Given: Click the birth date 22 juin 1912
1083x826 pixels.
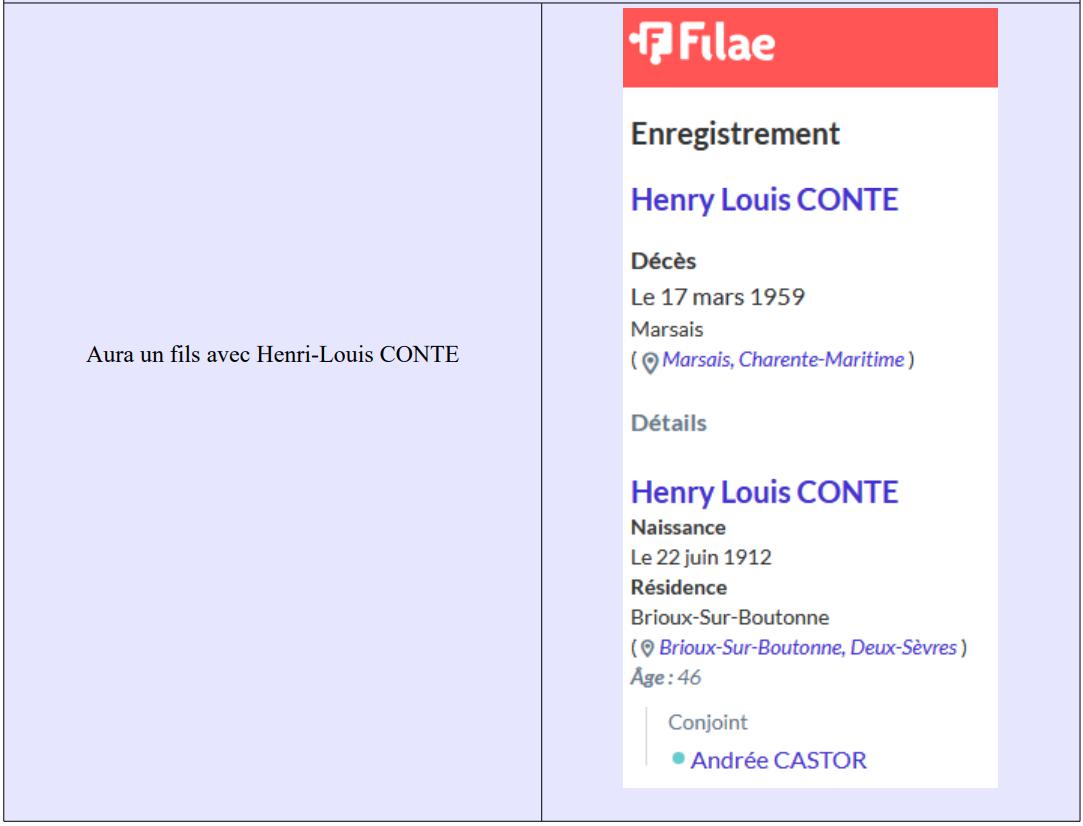Looking at the screenshot, I should (701, 557).
